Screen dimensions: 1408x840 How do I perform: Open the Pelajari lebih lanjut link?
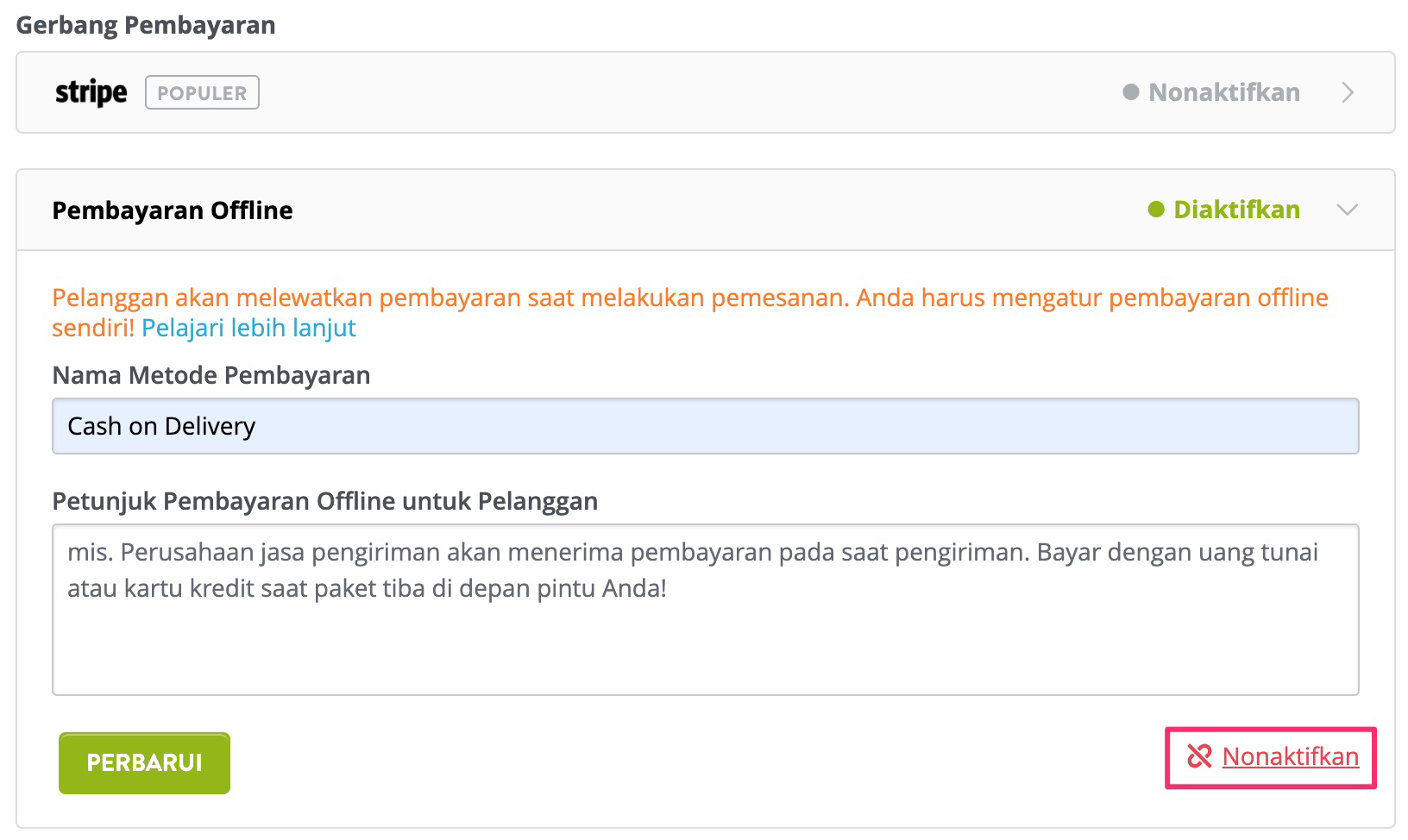[x=248, y=328]
